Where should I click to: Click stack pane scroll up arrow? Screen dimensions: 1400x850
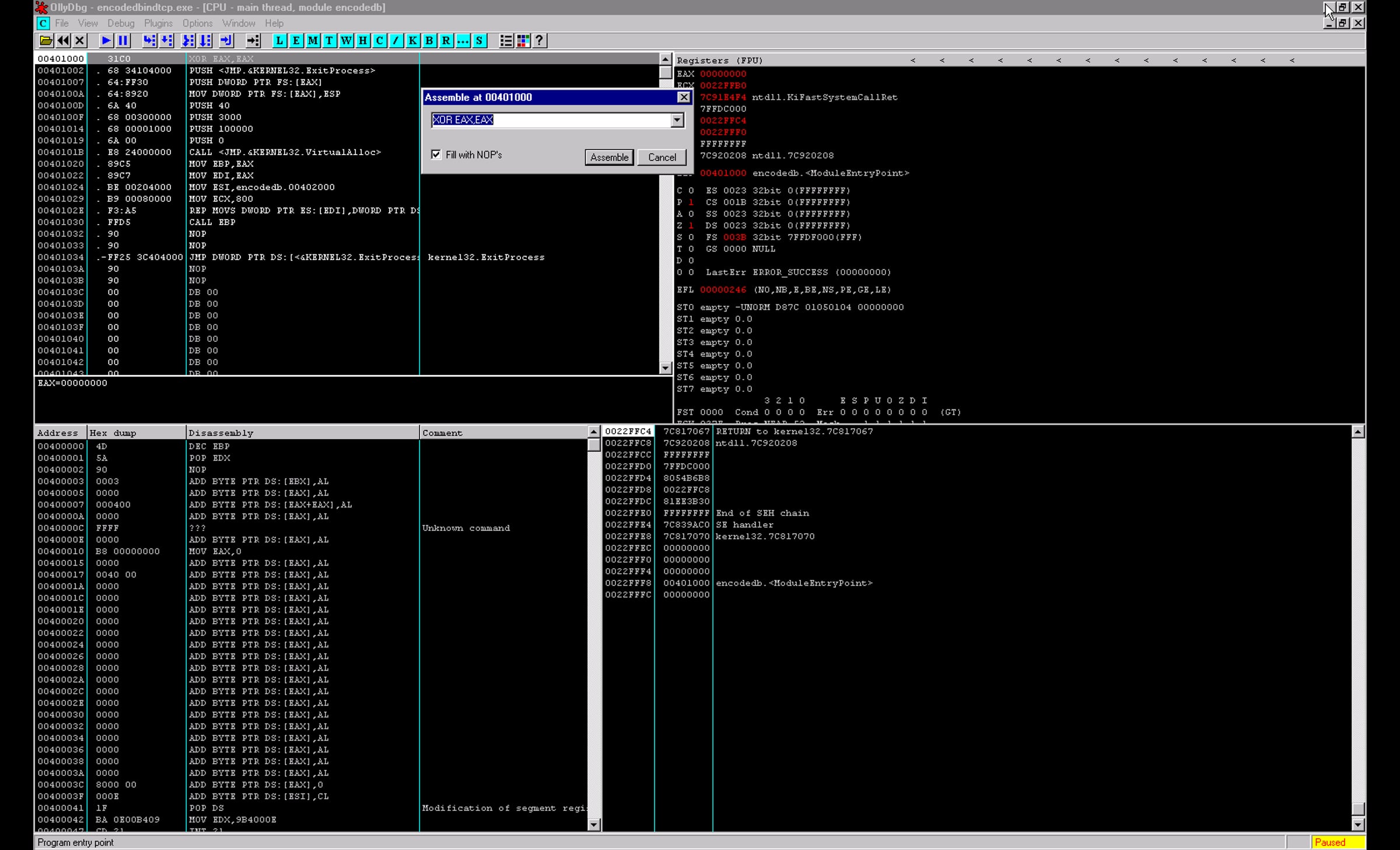(1358, 432)
